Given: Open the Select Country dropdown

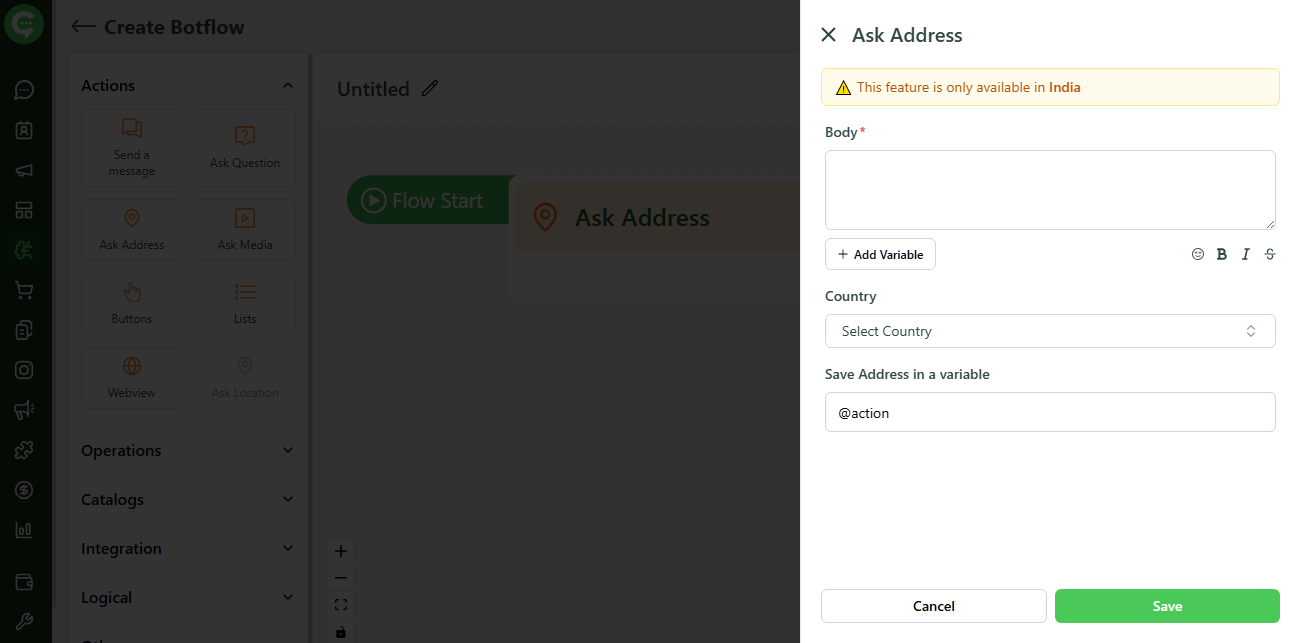Looking at the screenshot, I should pyautogui.click(x=1050, y=330).
